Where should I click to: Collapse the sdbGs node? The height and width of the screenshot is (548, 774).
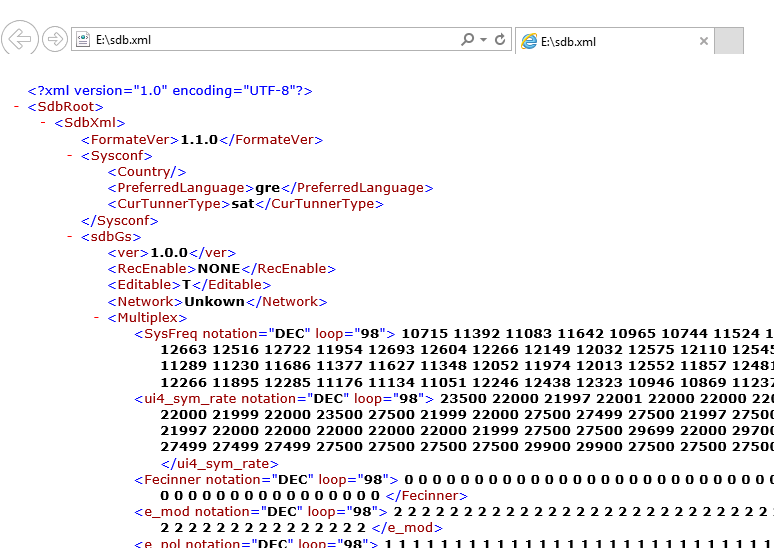point(71,237)
